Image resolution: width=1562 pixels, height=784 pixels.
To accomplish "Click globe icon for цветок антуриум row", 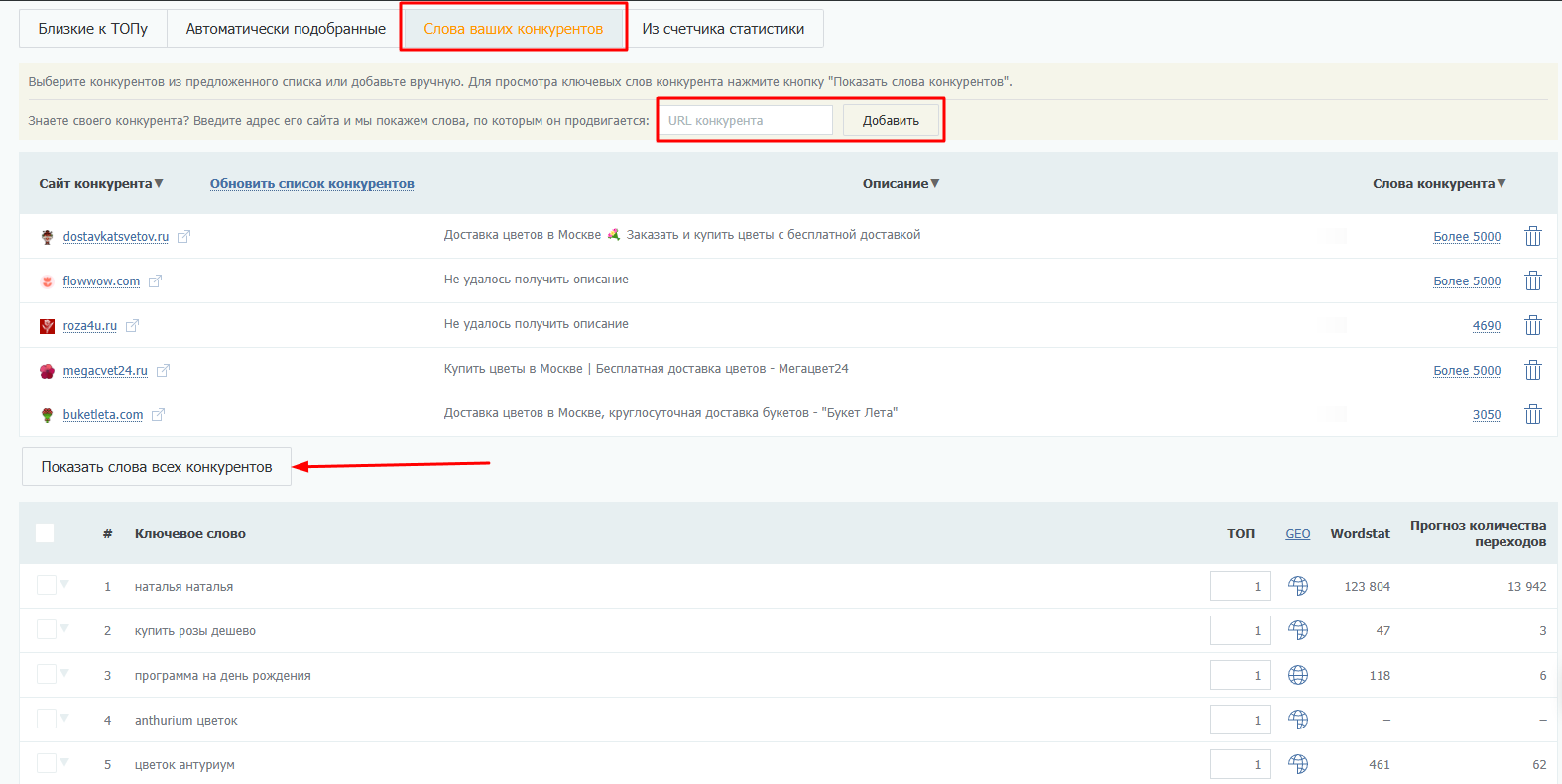I will 1297,764.
